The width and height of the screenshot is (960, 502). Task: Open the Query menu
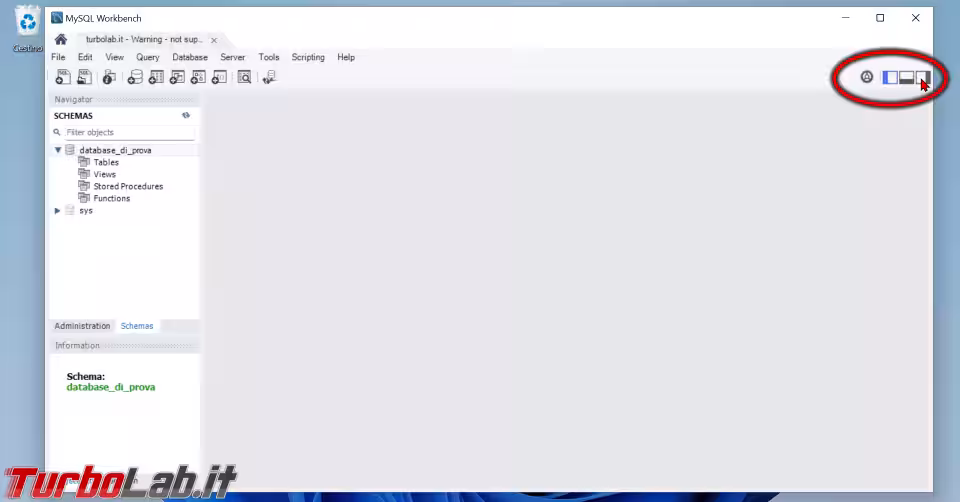pyautogui.click(x=148, y=57)
